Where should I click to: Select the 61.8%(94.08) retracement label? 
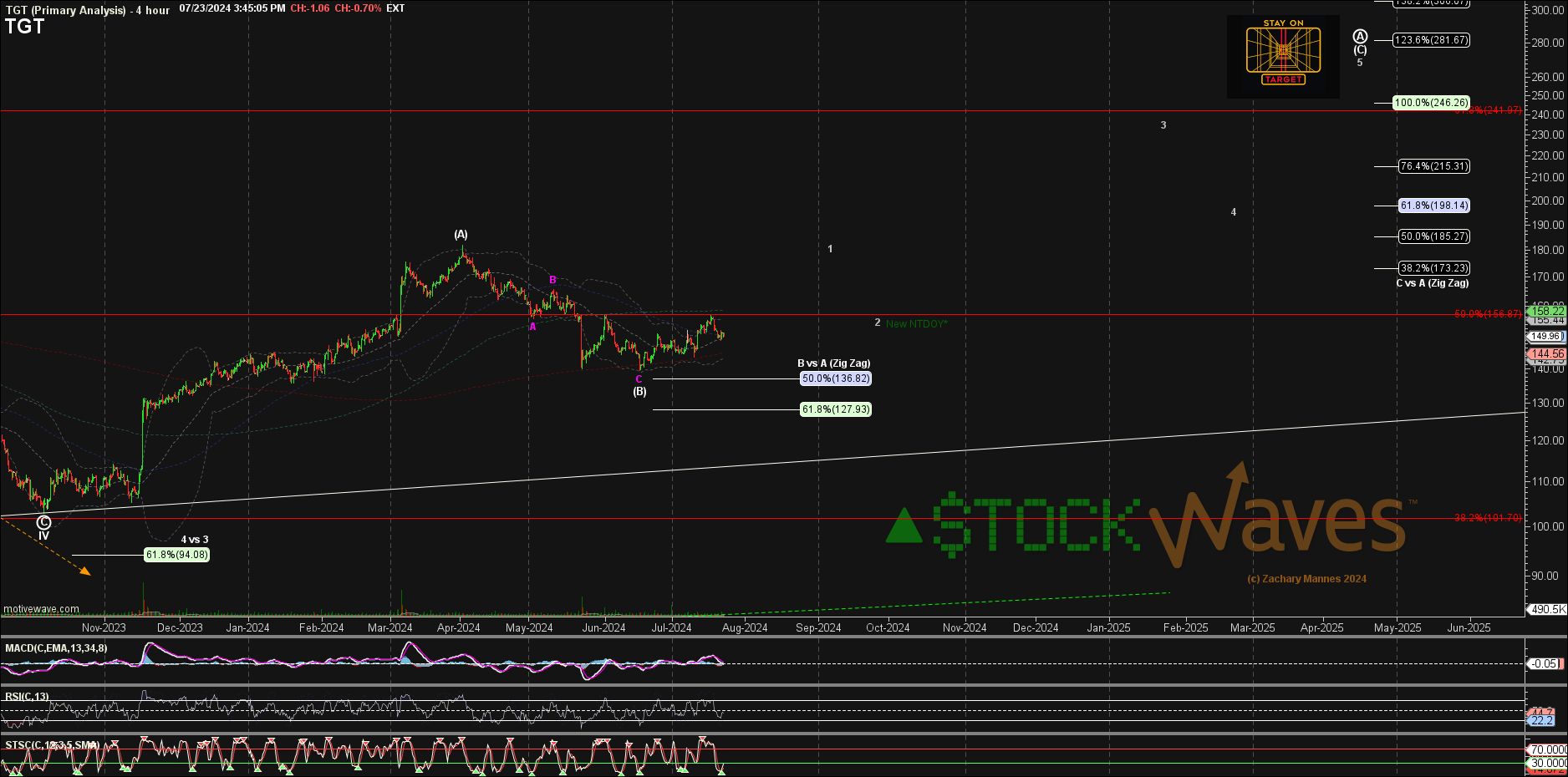click(177, 555)
